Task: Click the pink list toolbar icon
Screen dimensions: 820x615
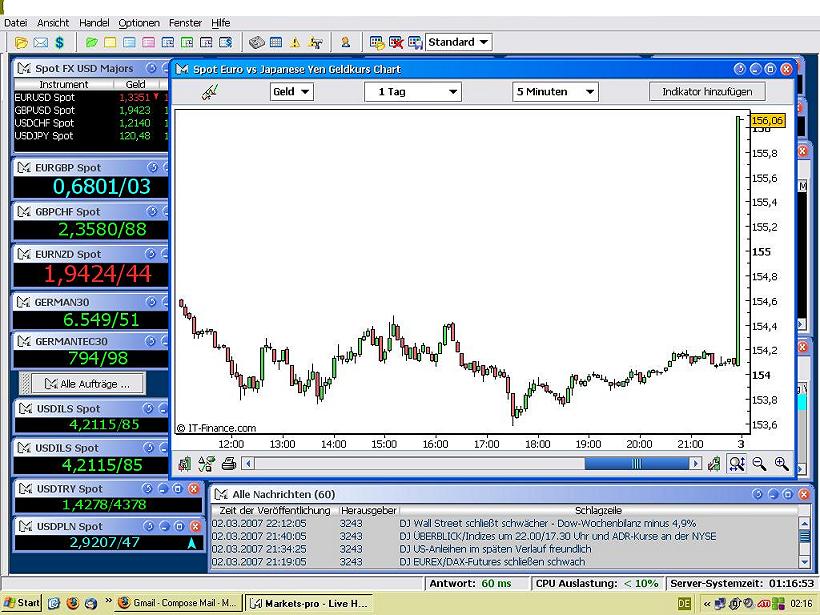Action: pos(149,42)
